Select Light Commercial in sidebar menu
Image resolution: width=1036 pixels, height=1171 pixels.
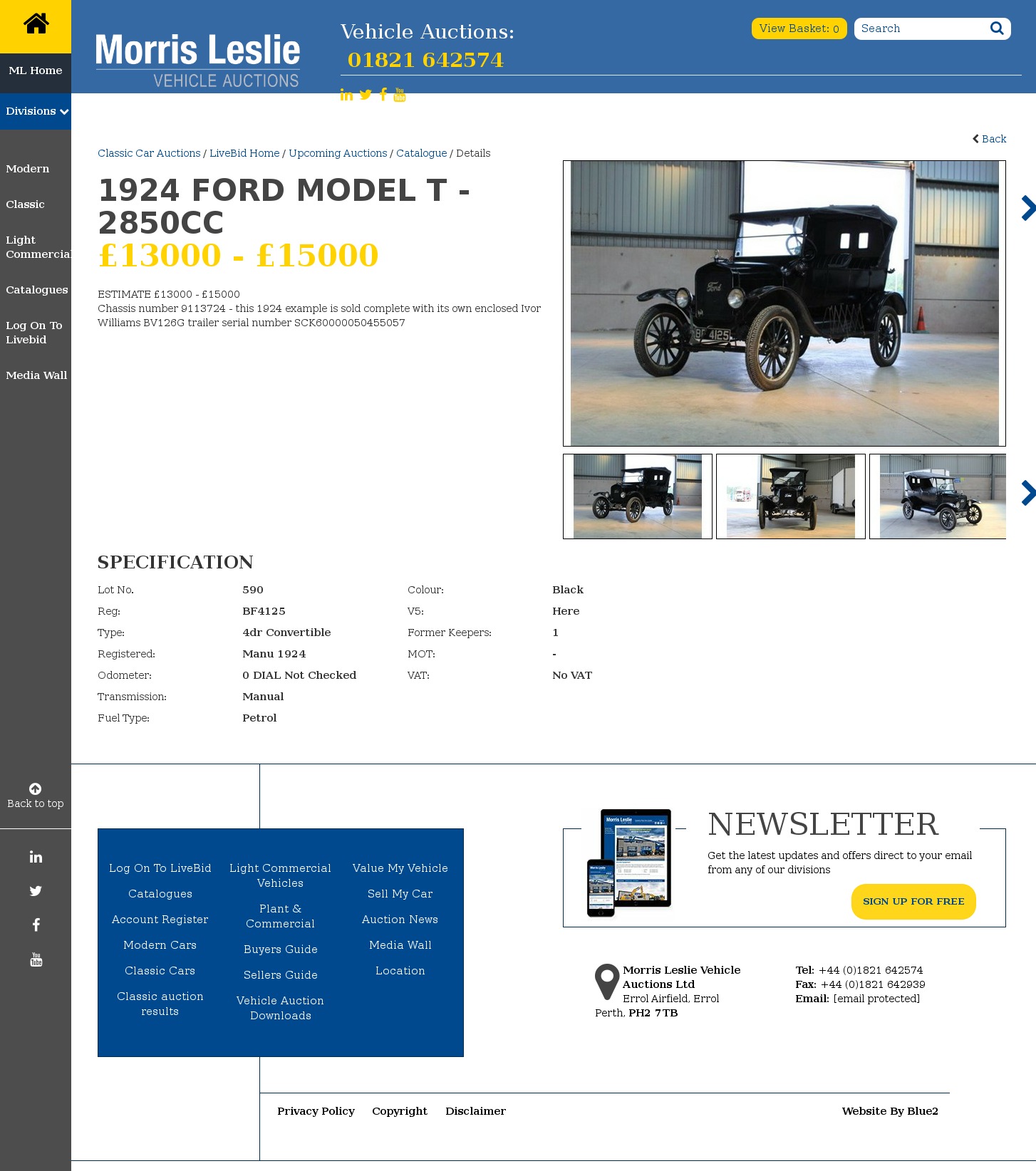[38, 247]
